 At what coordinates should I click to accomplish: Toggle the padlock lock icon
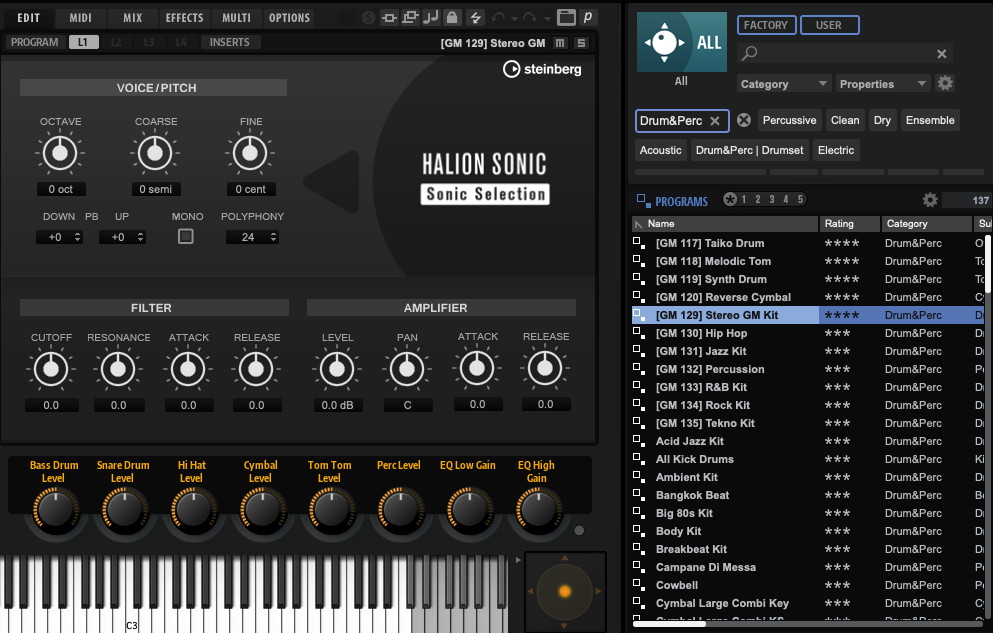point(452,18)
